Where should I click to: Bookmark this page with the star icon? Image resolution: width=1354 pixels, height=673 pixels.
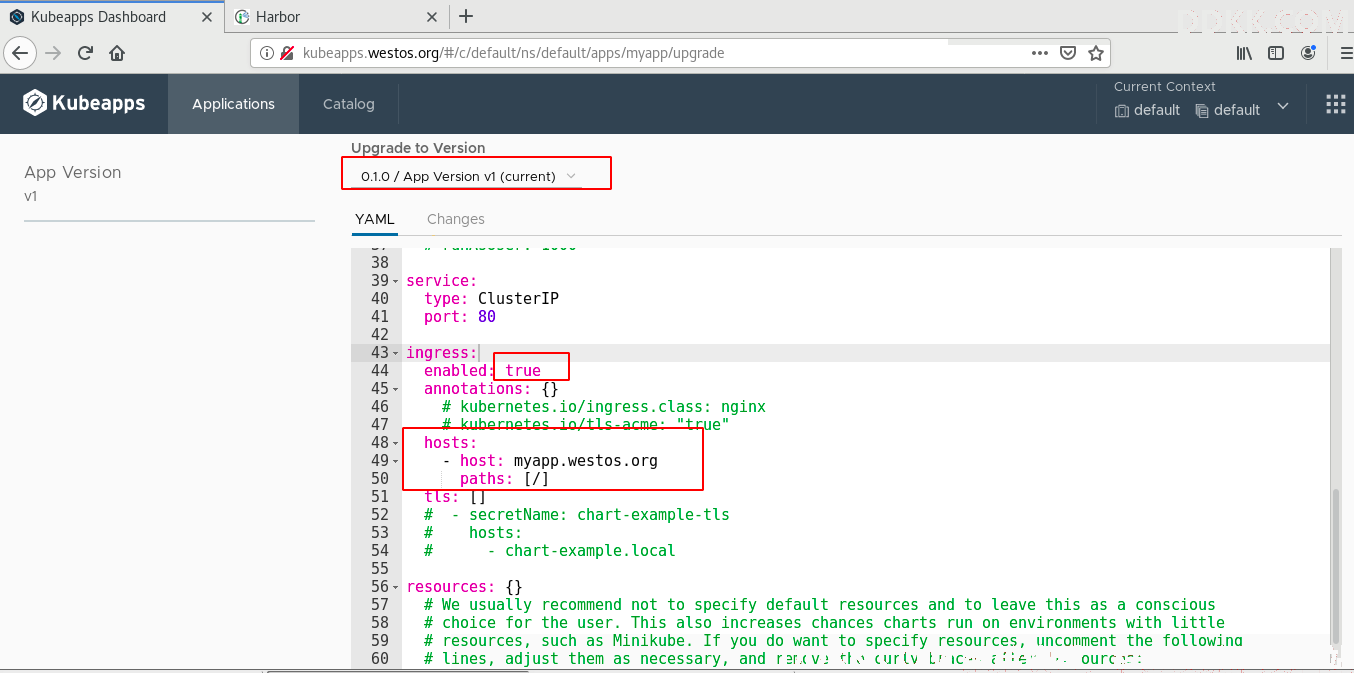pyautogui.click(x=1095, y=53)
